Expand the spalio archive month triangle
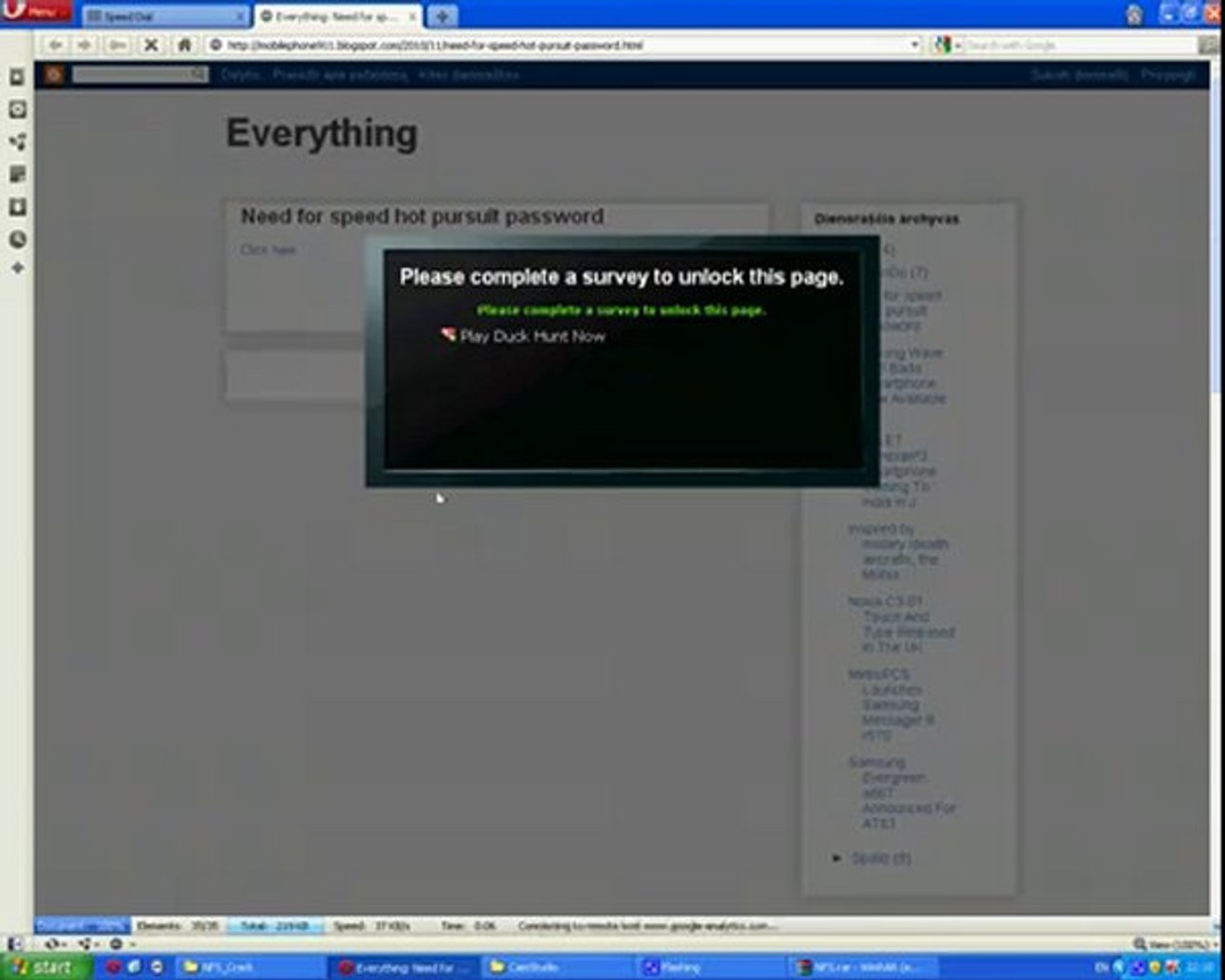The height and width of the screenshot is (980, 1225). click(x=837, y=857)
